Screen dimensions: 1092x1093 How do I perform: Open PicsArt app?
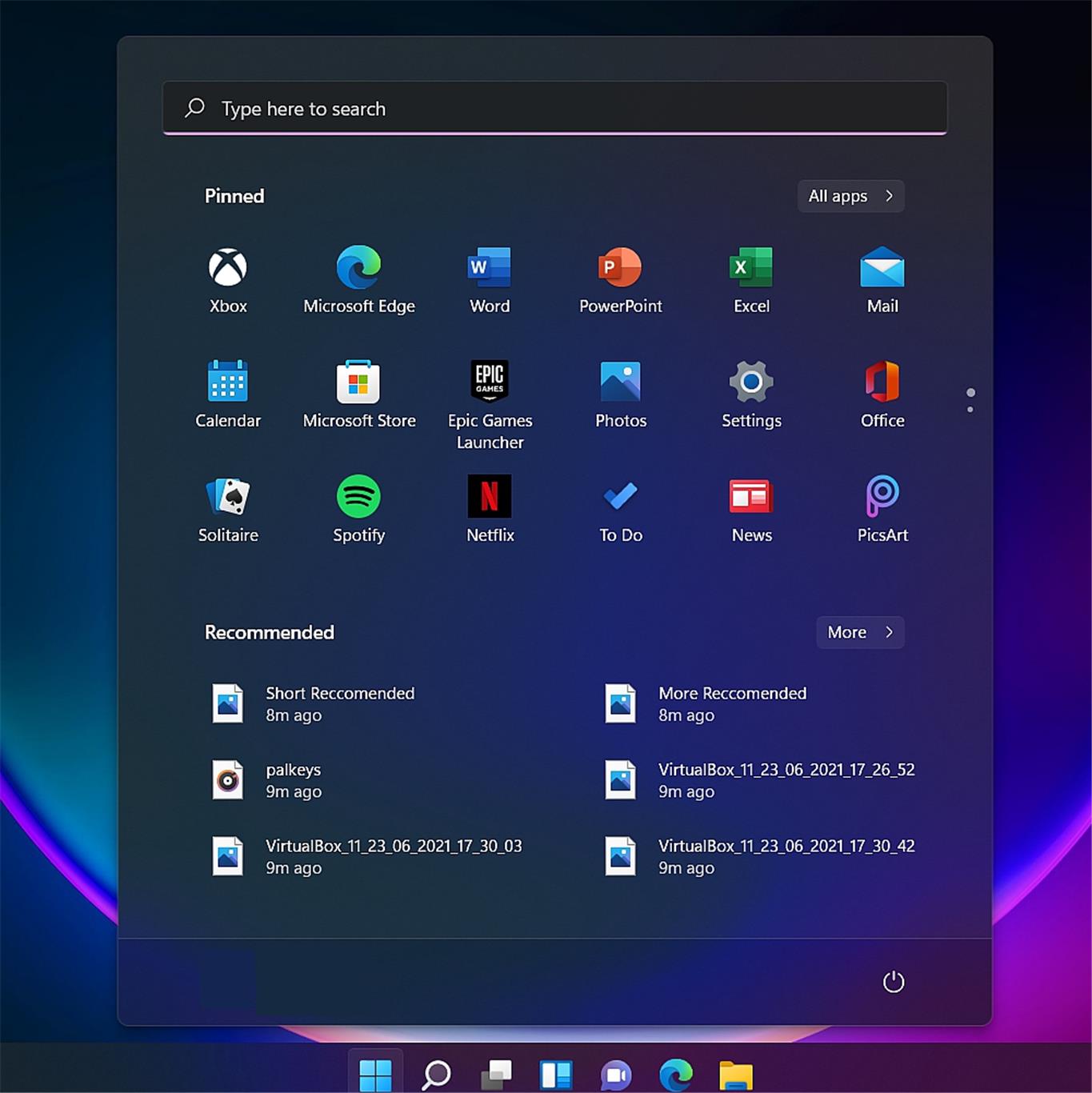click(x=882, y=509)
